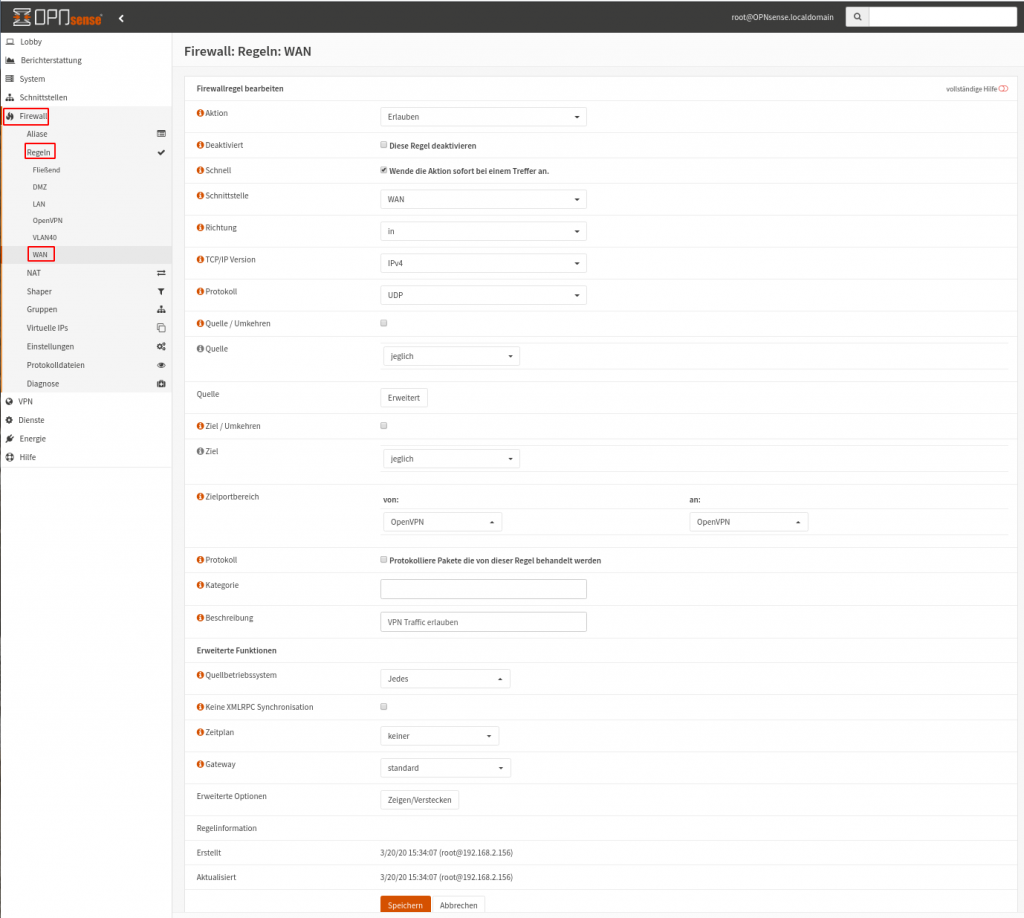Click the search magnifier icon in header
1024x918 pixels.
(856, 16)
